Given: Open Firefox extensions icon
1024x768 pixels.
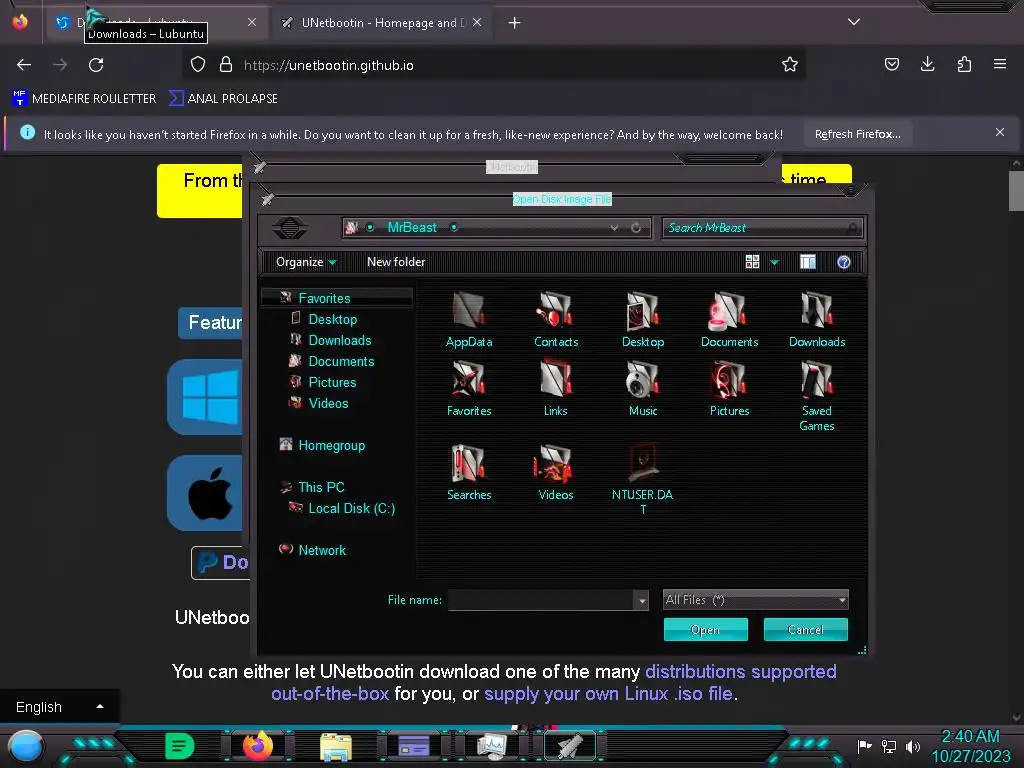Looking at the screenshot, I should [964, 65].
